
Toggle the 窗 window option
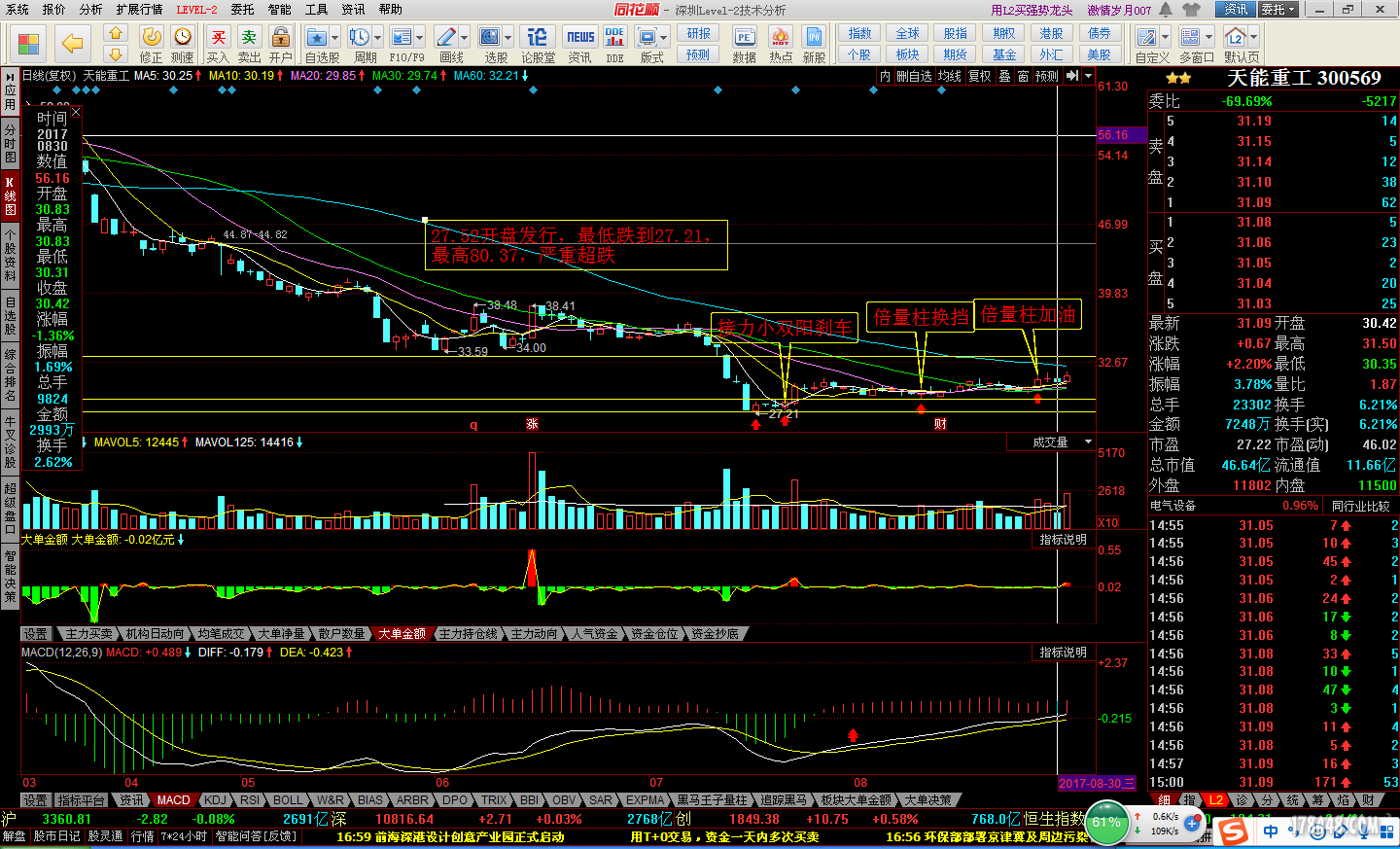[1023, 76]
